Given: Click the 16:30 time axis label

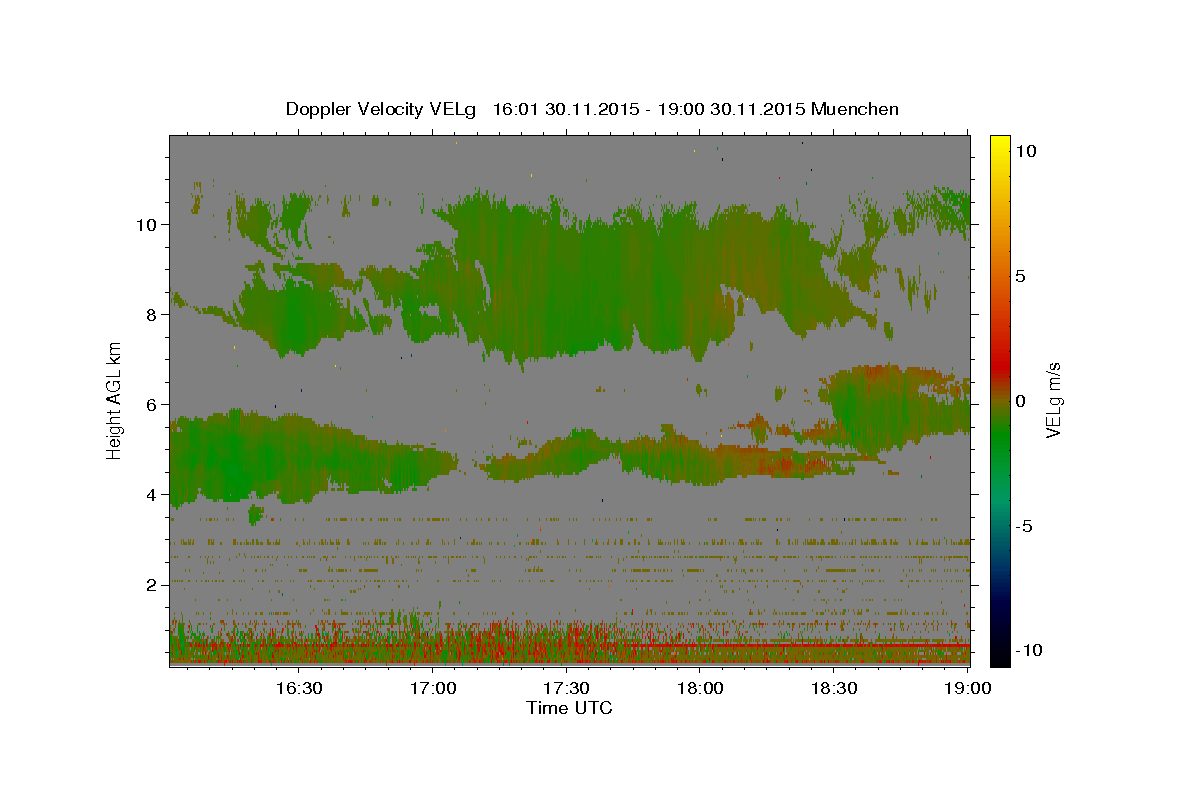Looking at the screenshot, I should point(298,688).
